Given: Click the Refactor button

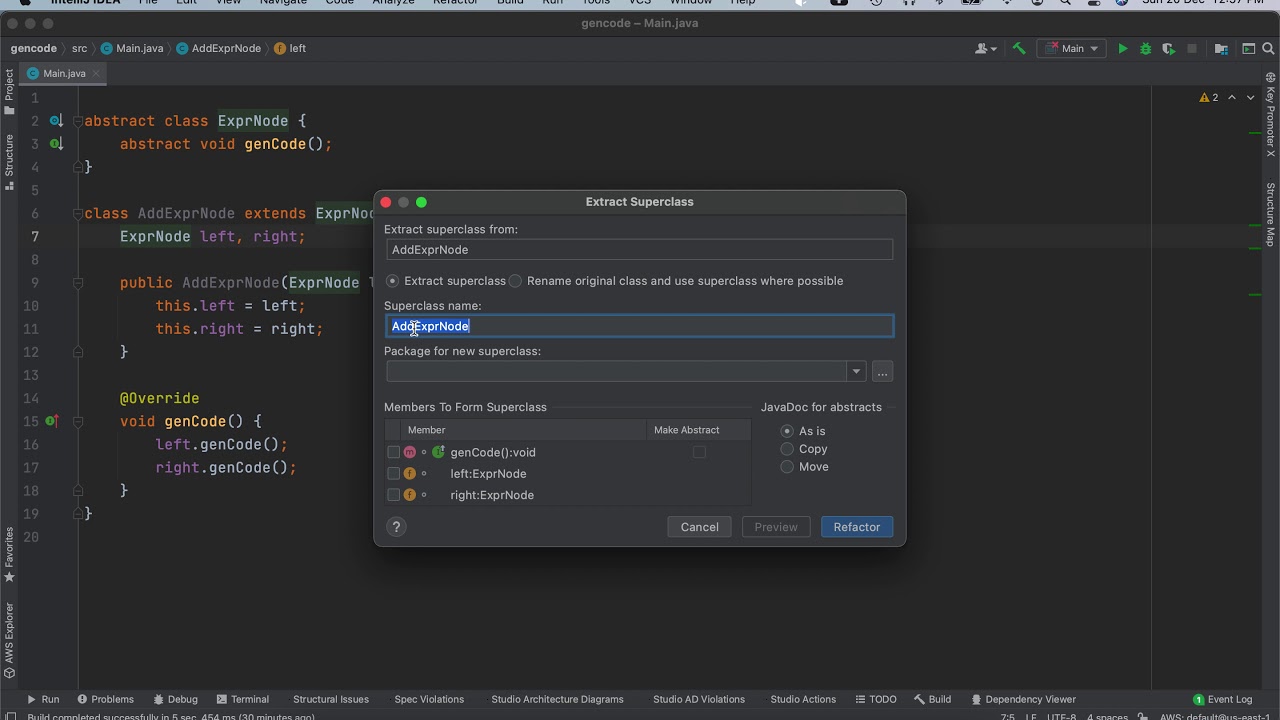Looking at the screenshot, I should 857,527.
